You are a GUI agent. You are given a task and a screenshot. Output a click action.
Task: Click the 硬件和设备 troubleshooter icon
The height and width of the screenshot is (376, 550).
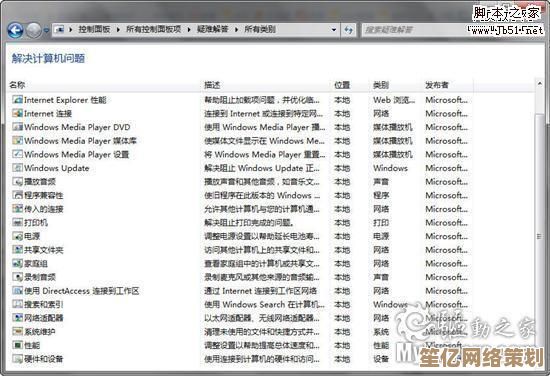(x=17, y=359)
